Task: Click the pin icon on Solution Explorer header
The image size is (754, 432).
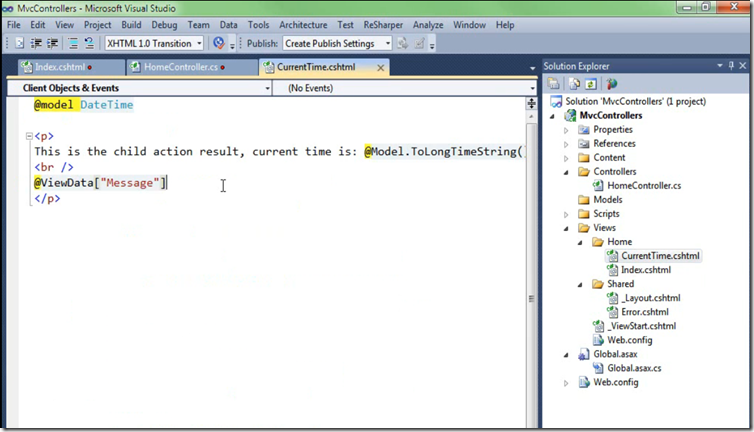Action: click(x=731, y=65)
